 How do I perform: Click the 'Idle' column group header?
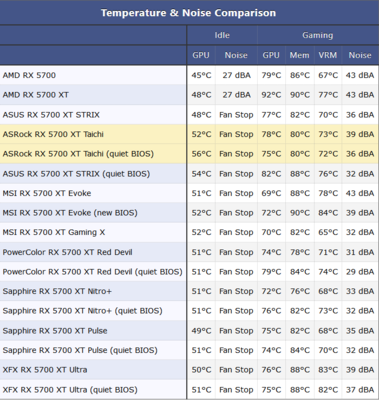pyautogui.click(x=222, y=35)
